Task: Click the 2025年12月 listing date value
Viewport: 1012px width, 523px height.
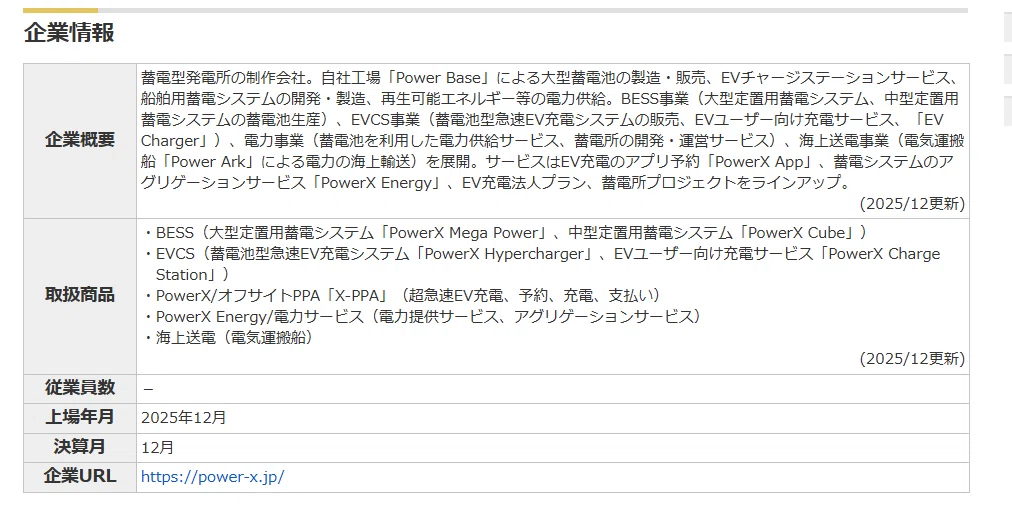Action: click(183, 418)
